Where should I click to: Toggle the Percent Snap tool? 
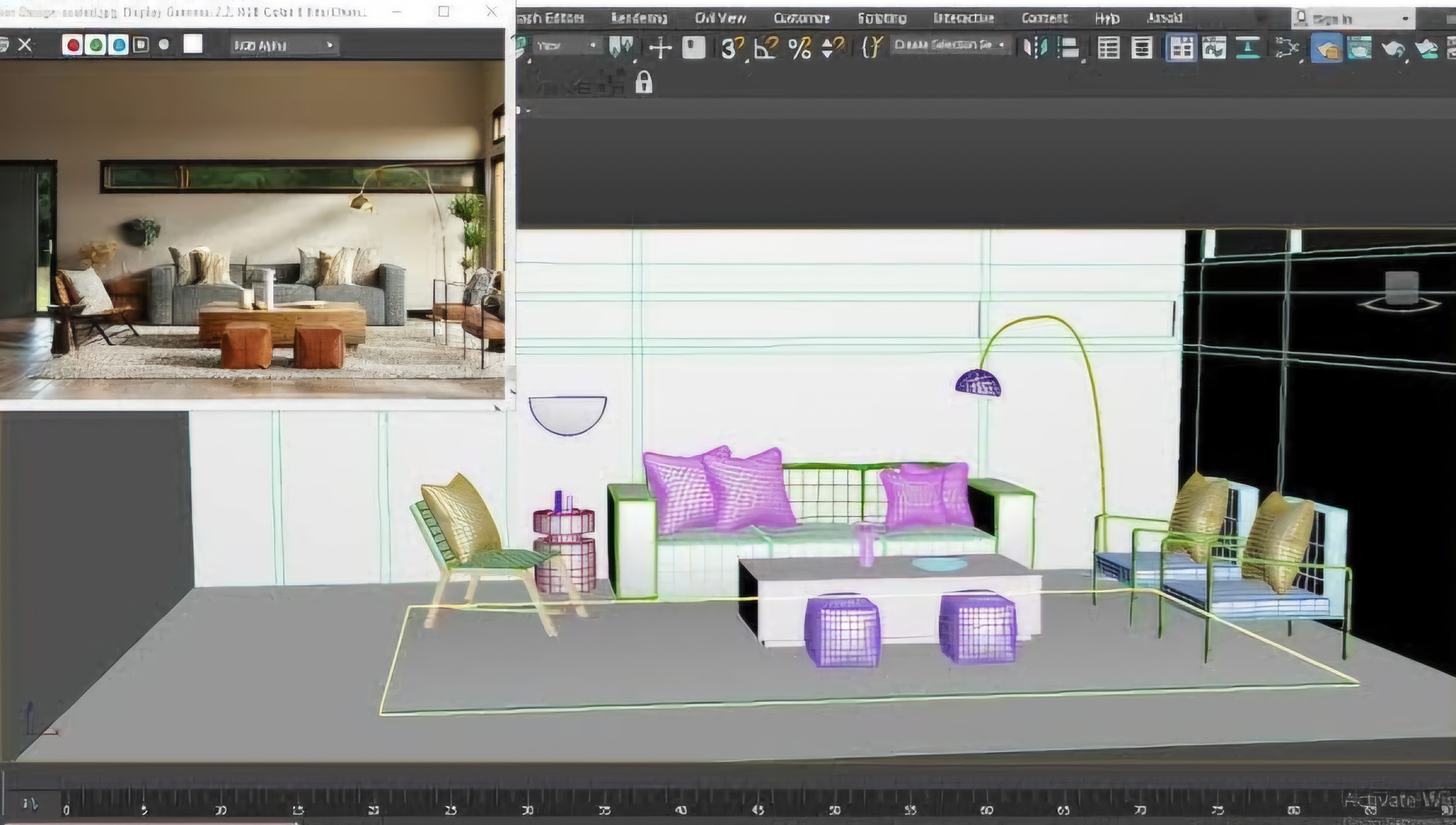point(799,47)
